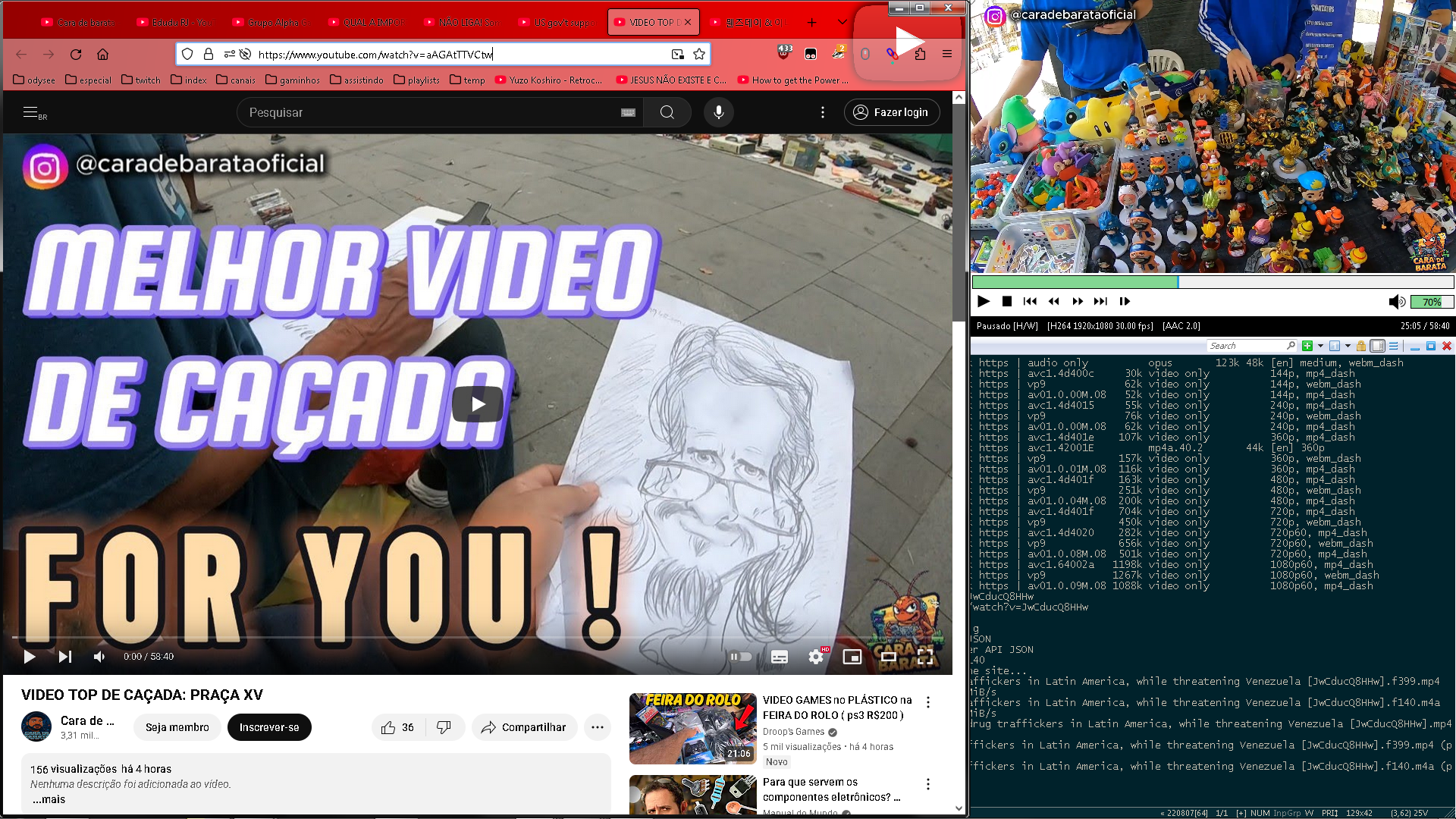Open the browser hamburger menu
This screenshot has height=819, width=1456.
[947, 54]
